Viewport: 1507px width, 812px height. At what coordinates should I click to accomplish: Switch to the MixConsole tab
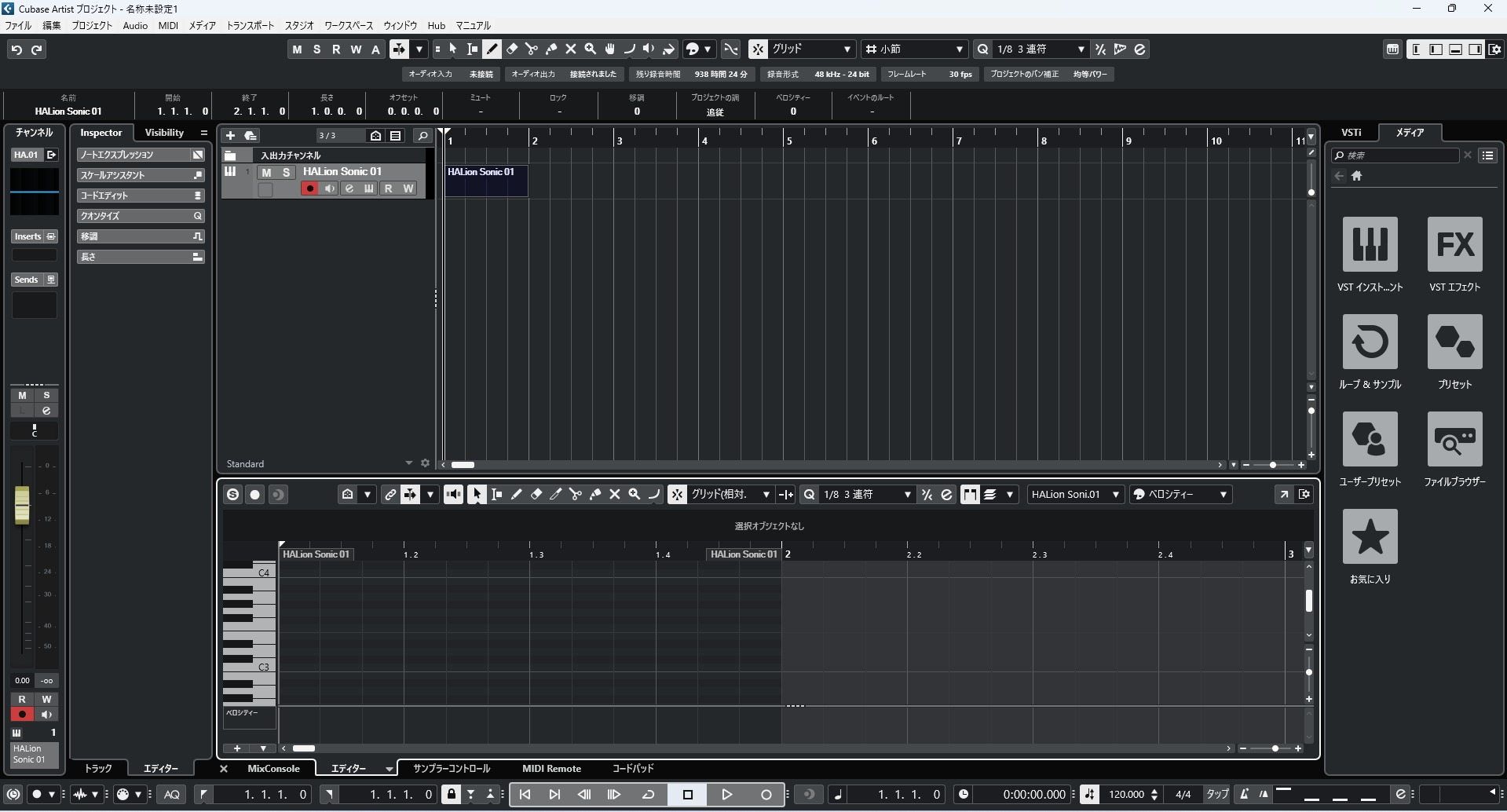(x=273, y=769)
